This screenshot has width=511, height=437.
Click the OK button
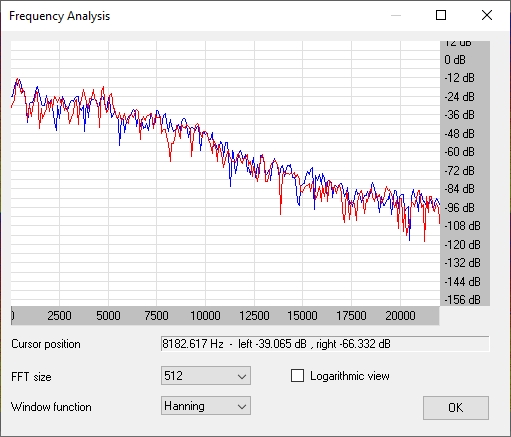pos(456,408)
